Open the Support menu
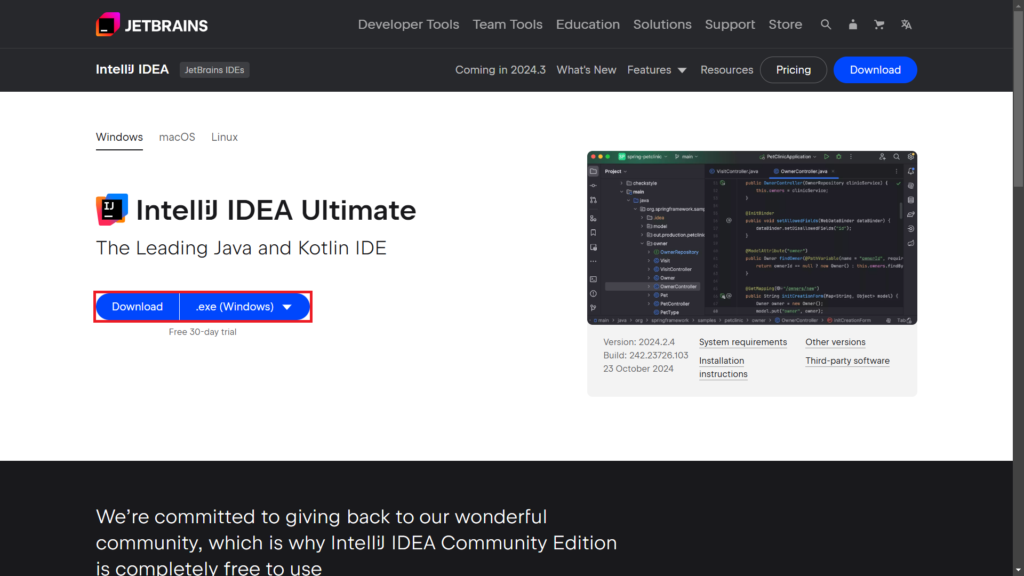The width and height of the screenshot is (1024, 576). pos(729,25)
